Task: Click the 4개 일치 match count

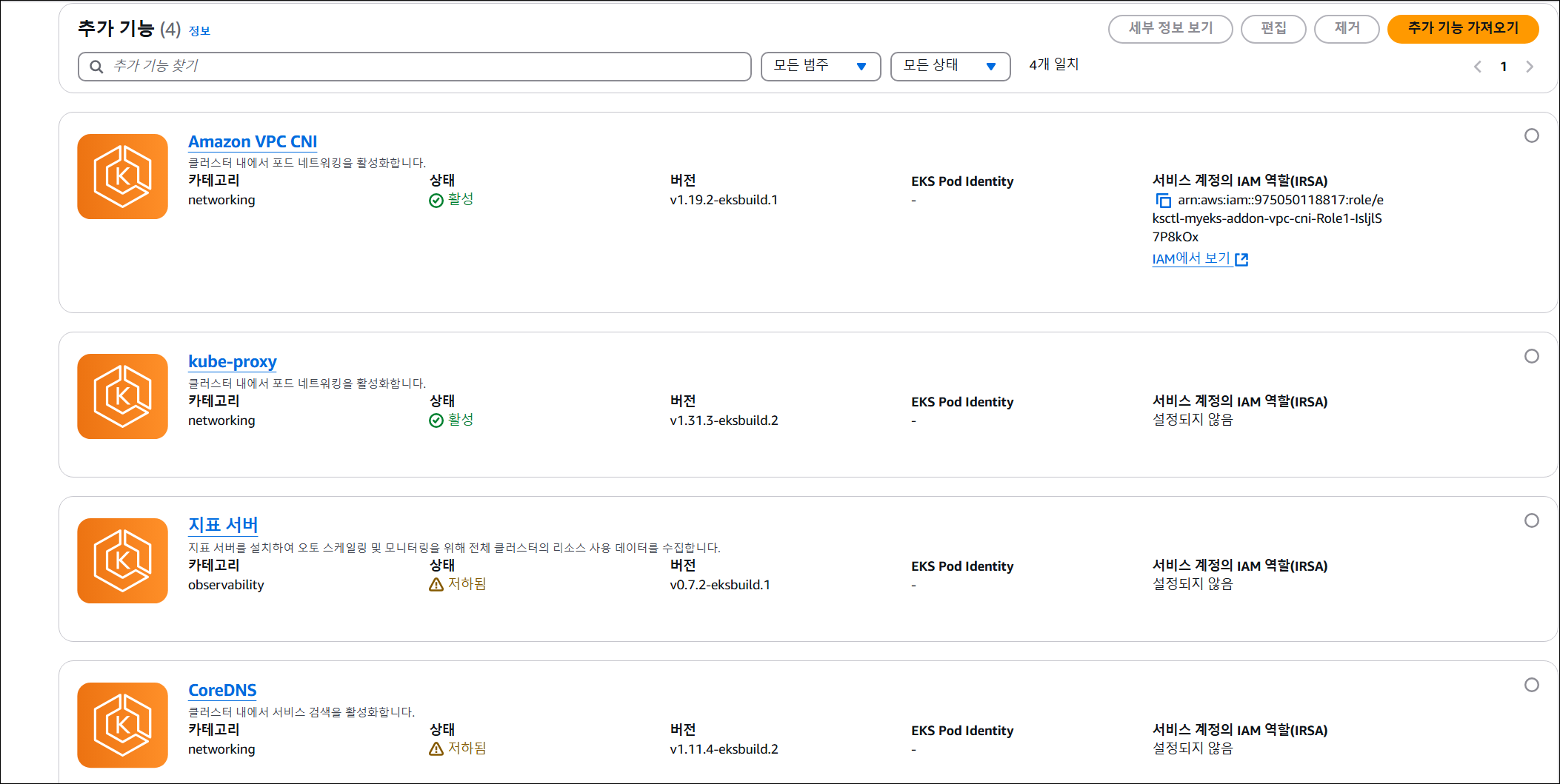Action: pos(1054,65)
